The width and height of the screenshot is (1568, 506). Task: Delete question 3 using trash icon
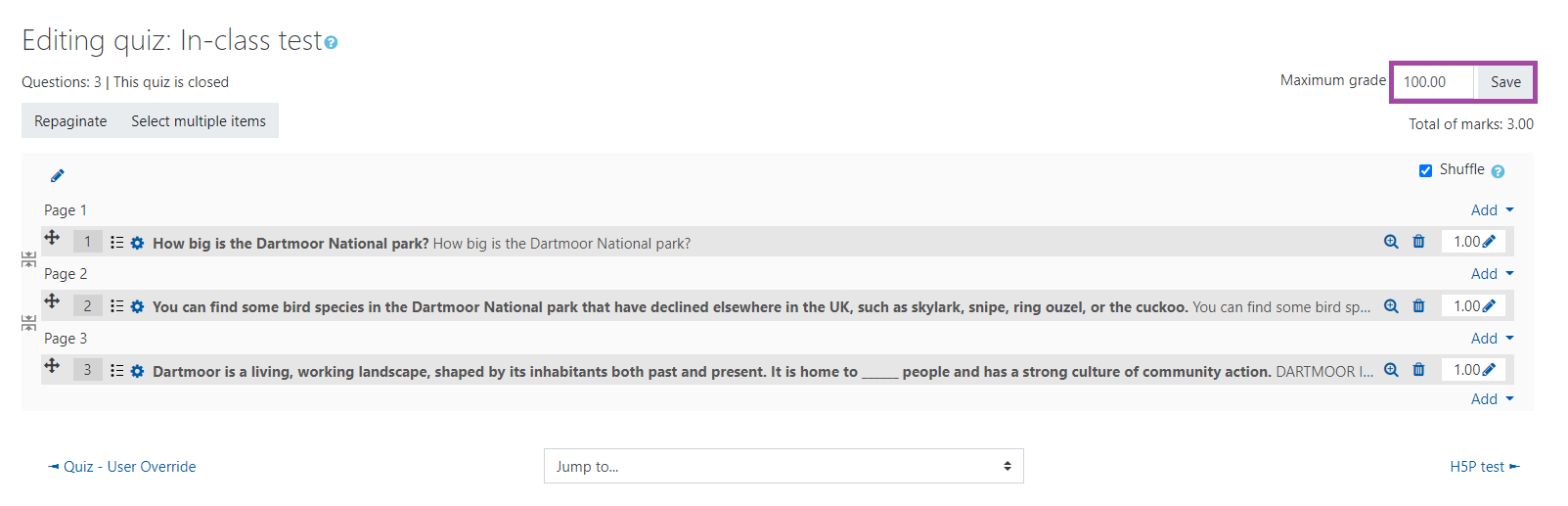pyautogui.click(x=1418, y=370)
